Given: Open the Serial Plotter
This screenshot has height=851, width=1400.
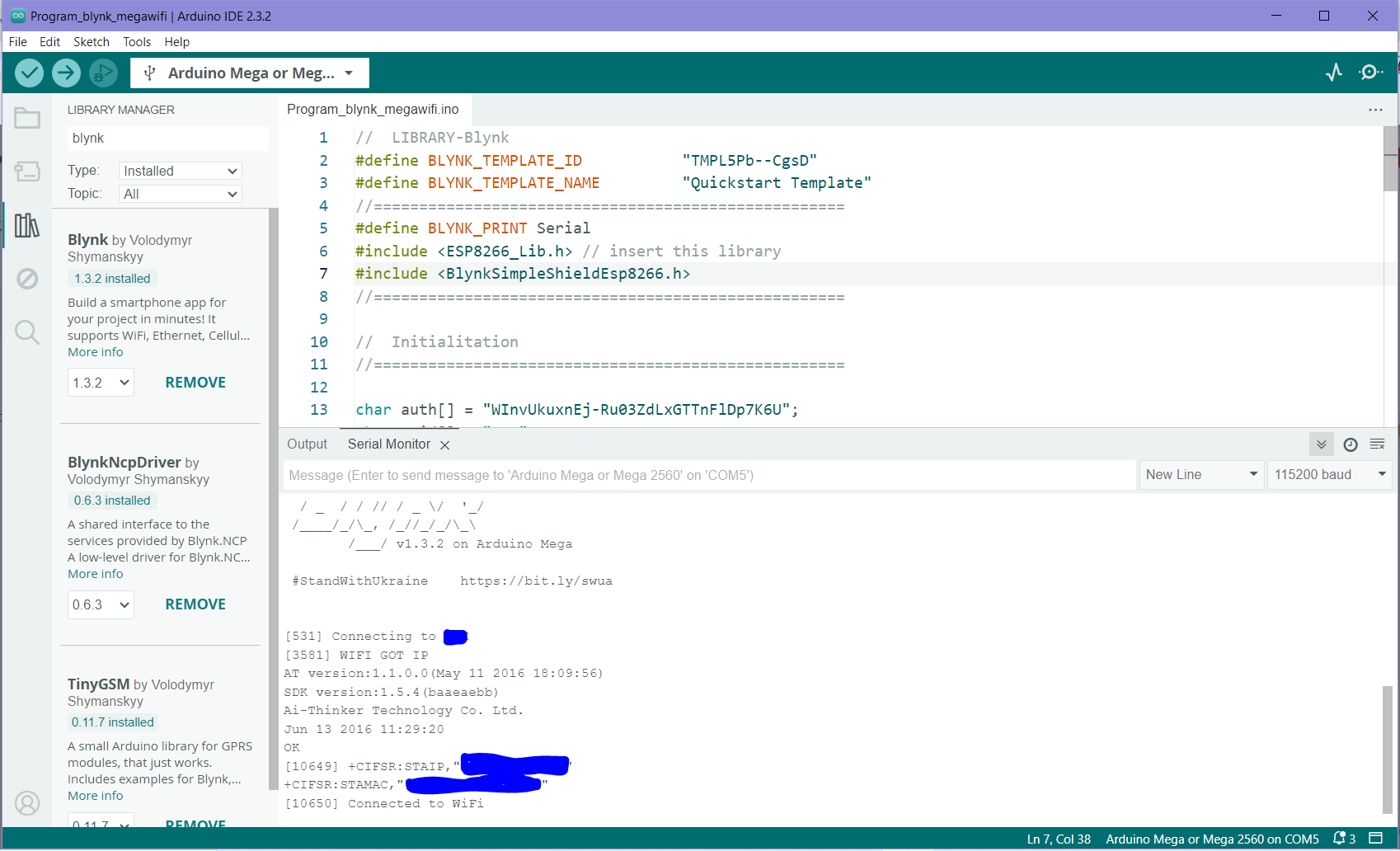Looking at the screenshot, I should [x=1334, y=73].
